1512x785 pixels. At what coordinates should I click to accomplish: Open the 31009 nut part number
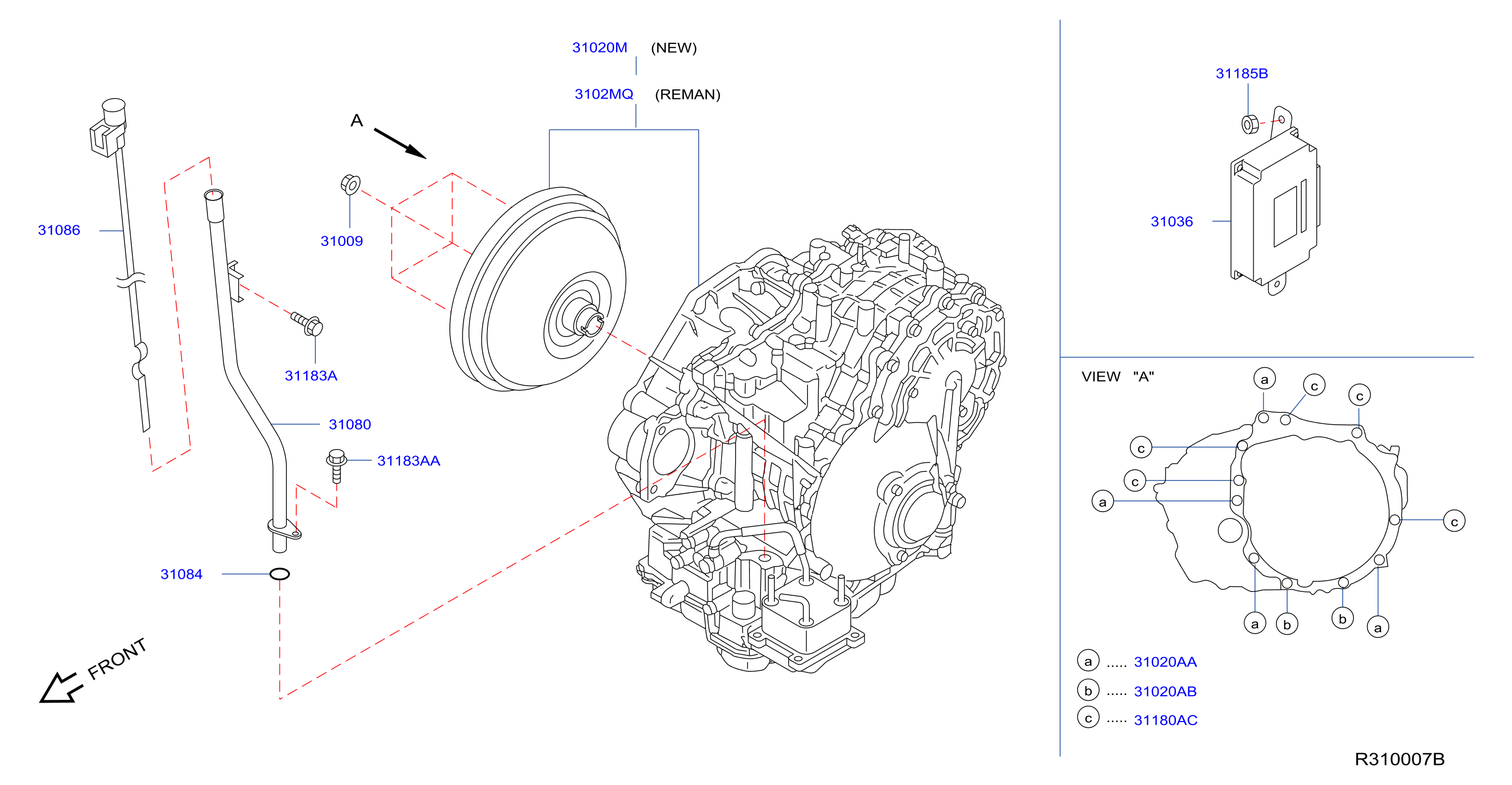[x=341, y=241]
